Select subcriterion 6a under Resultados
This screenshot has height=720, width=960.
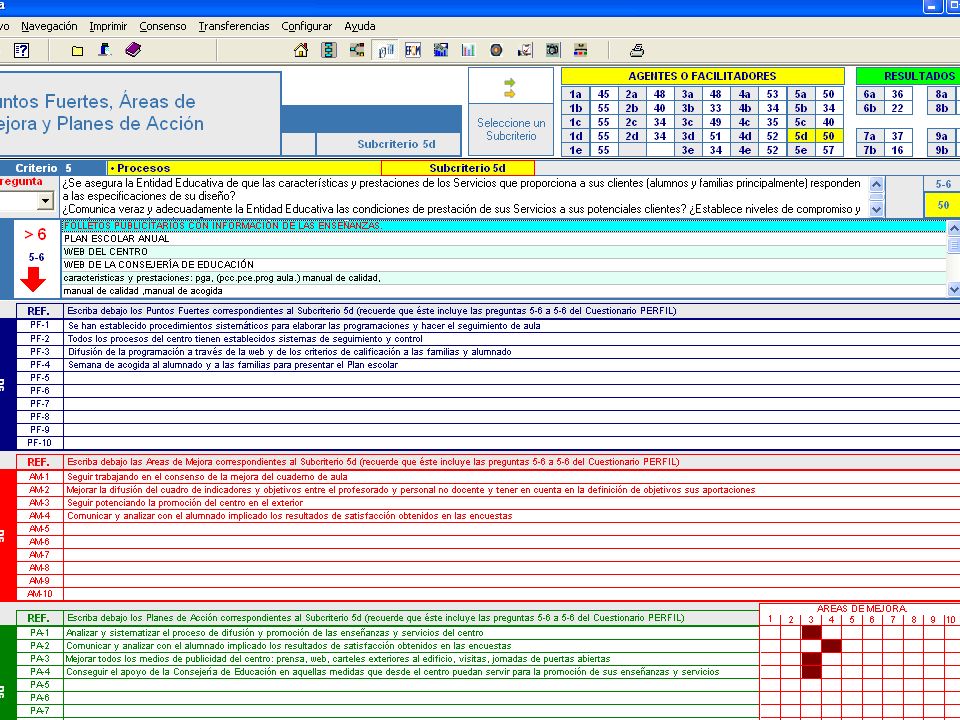[x=869, y=94]
